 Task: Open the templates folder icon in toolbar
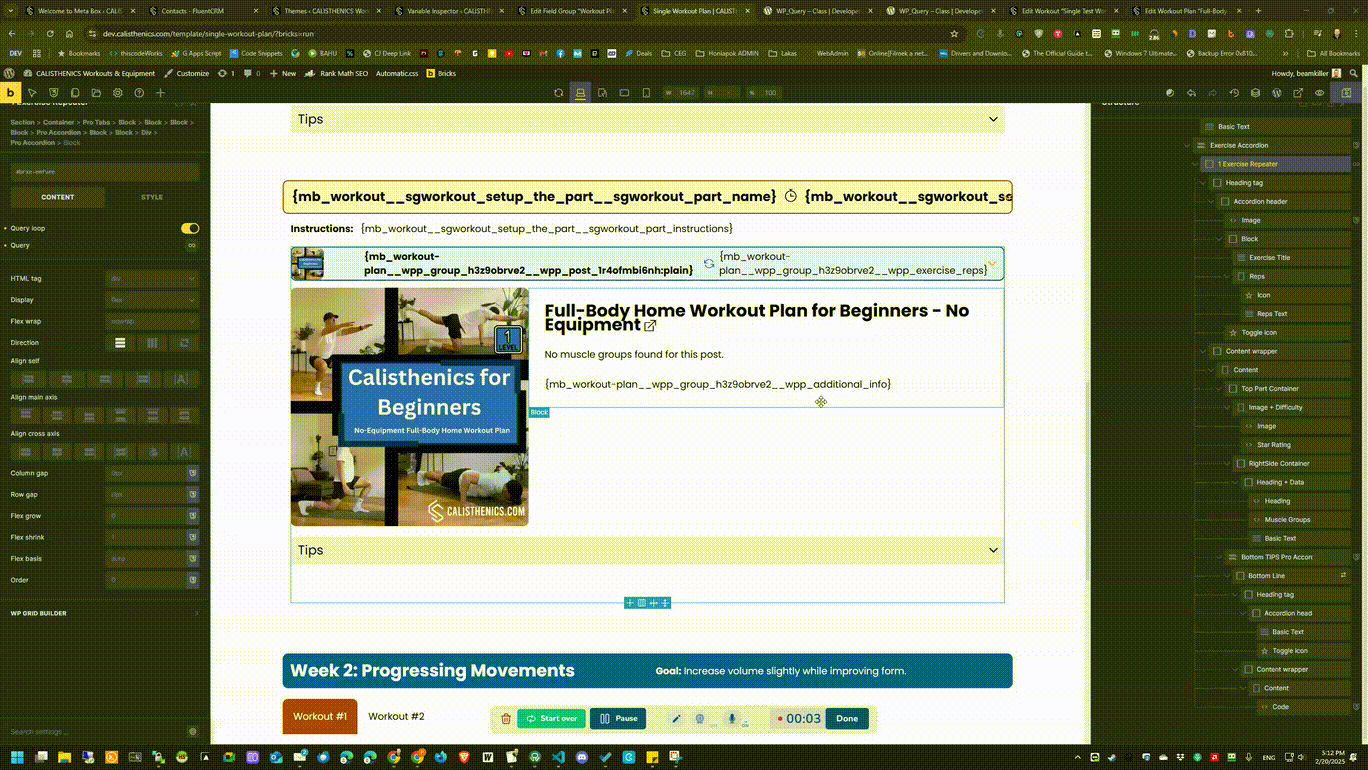[x=96, y=93]
